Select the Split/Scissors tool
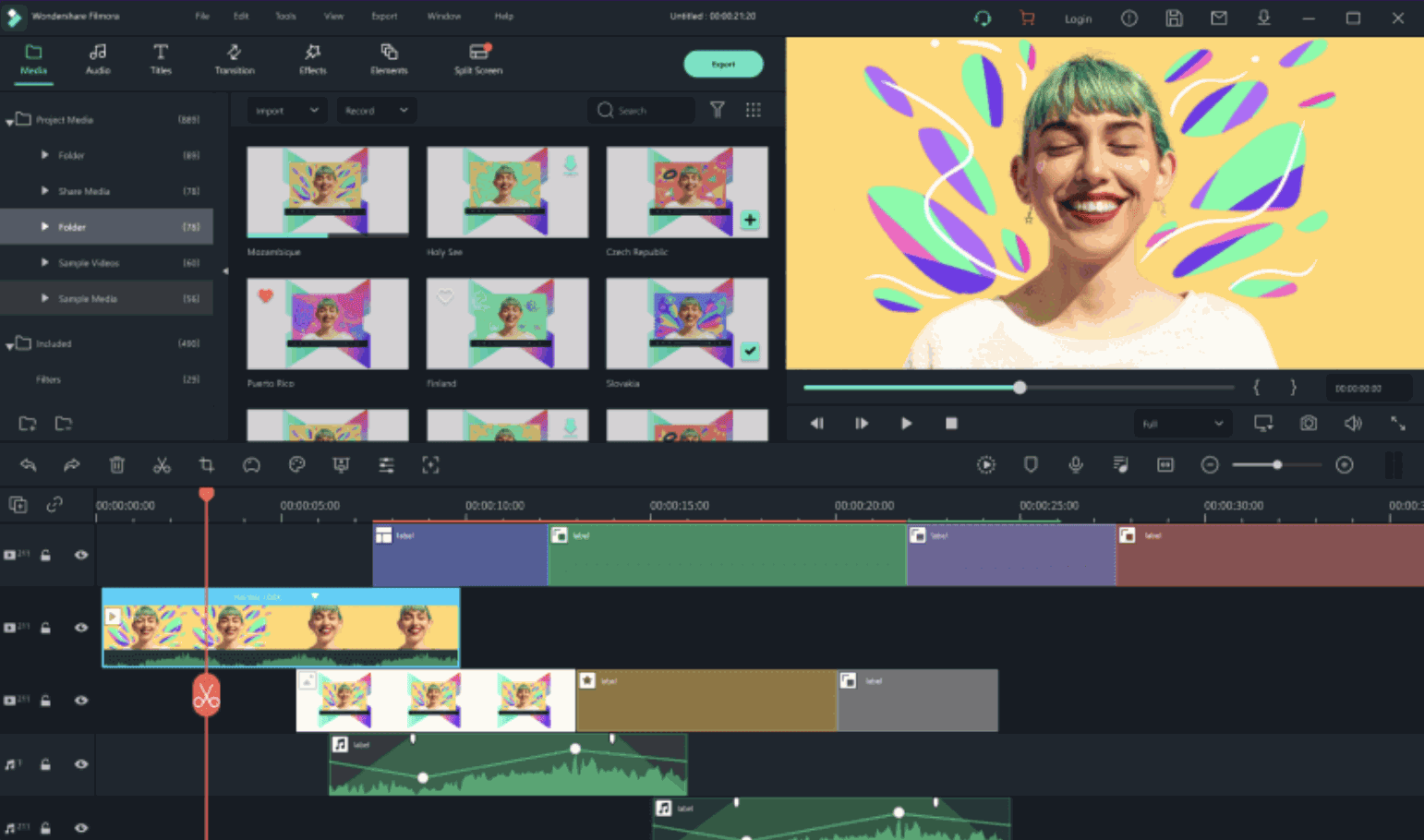The width and height of the screenshot is (1424, 840). pos(161,464)
